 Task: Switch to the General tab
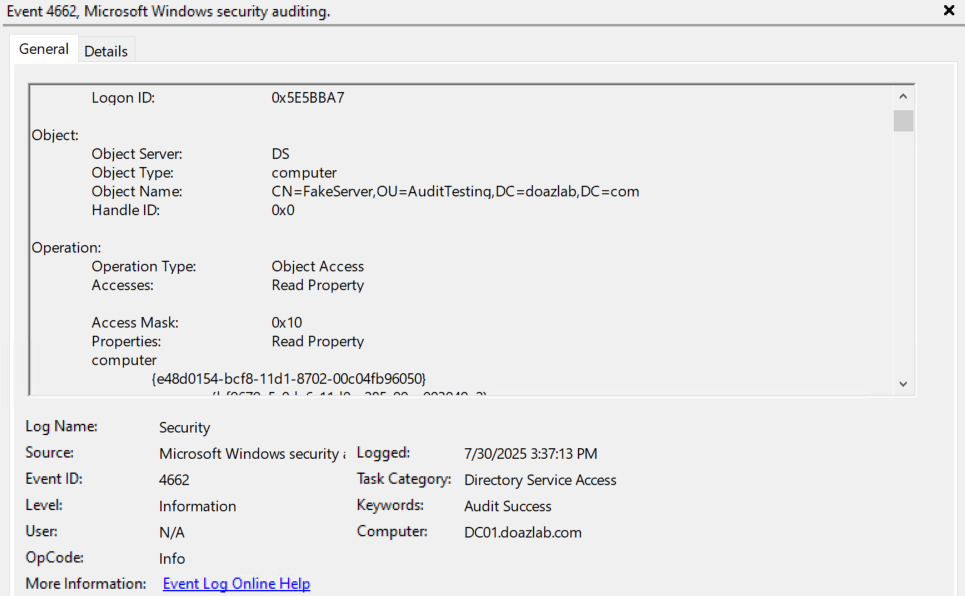(x=44, y=49)
